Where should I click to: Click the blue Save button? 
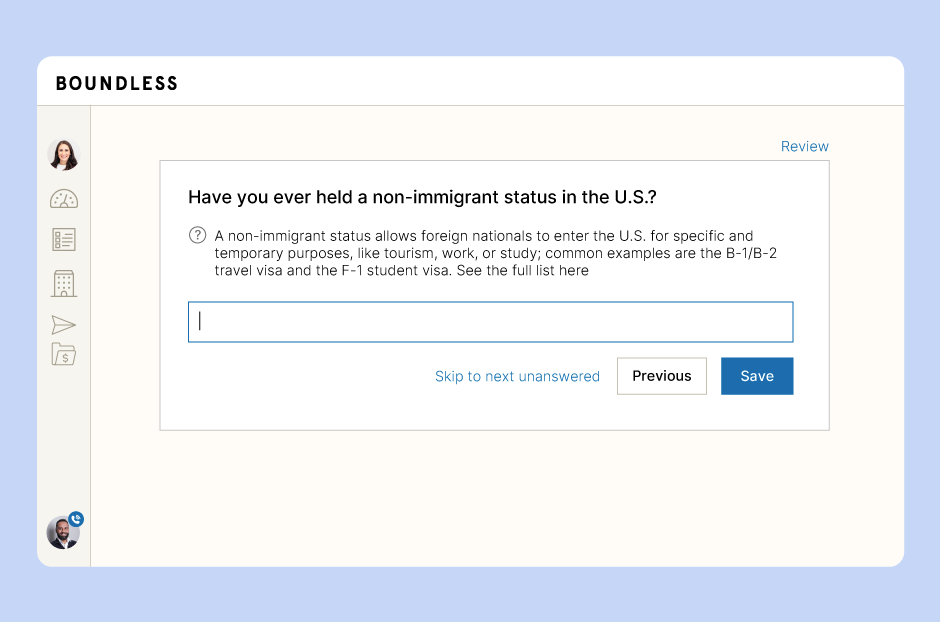757,376
